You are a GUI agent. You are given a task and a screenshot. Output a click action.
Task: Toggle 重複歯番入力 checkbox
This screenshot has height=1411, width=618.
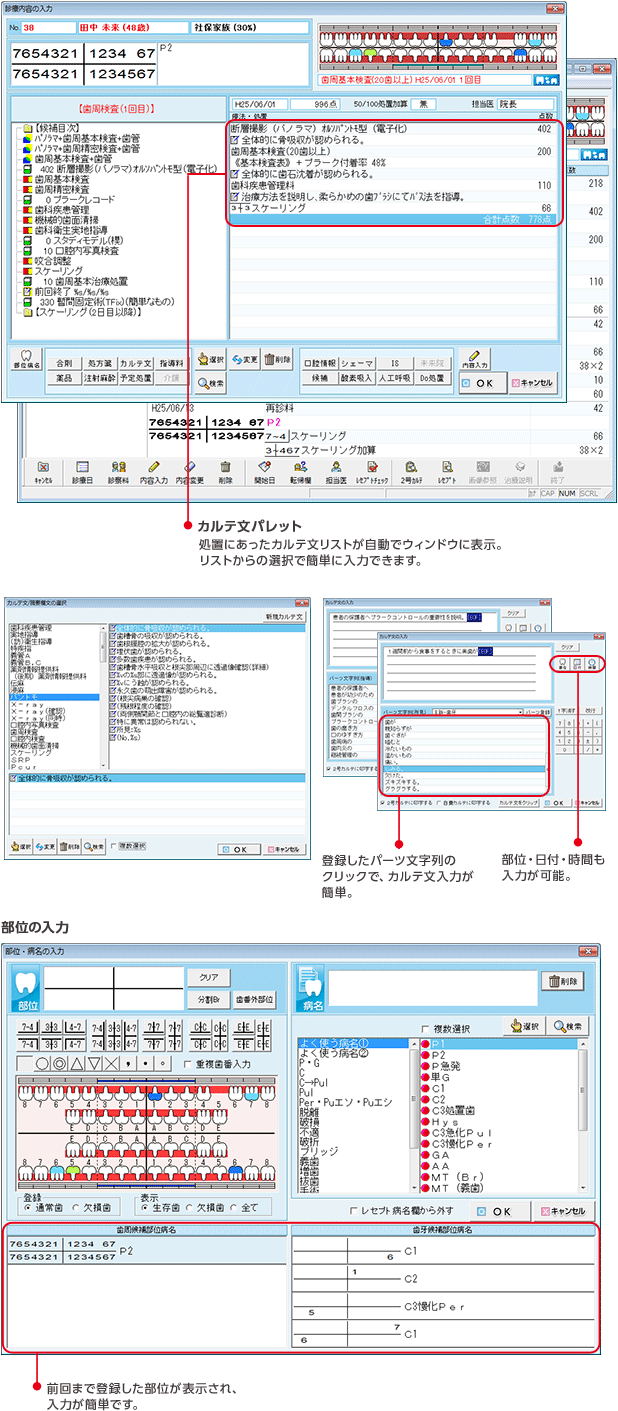(189, 1065)
